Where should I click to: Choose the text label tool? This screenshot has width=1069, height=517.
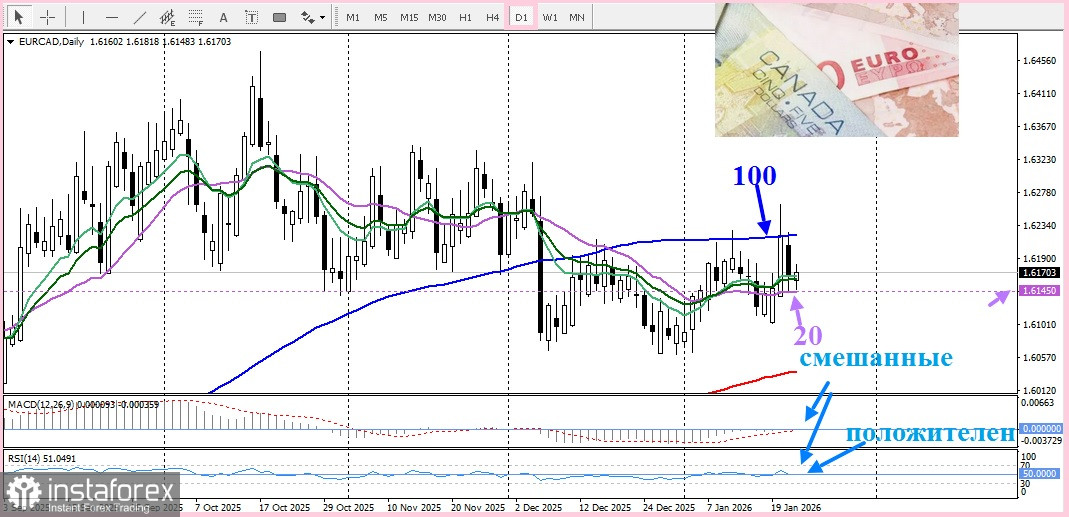point(252,17)
